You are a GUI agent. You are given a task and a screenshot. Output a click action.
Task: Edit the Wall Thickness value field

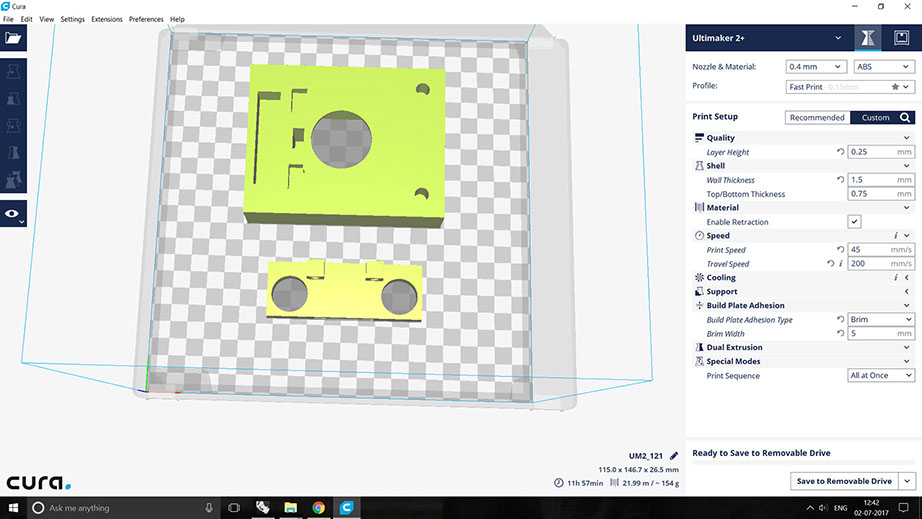(881, 180)
